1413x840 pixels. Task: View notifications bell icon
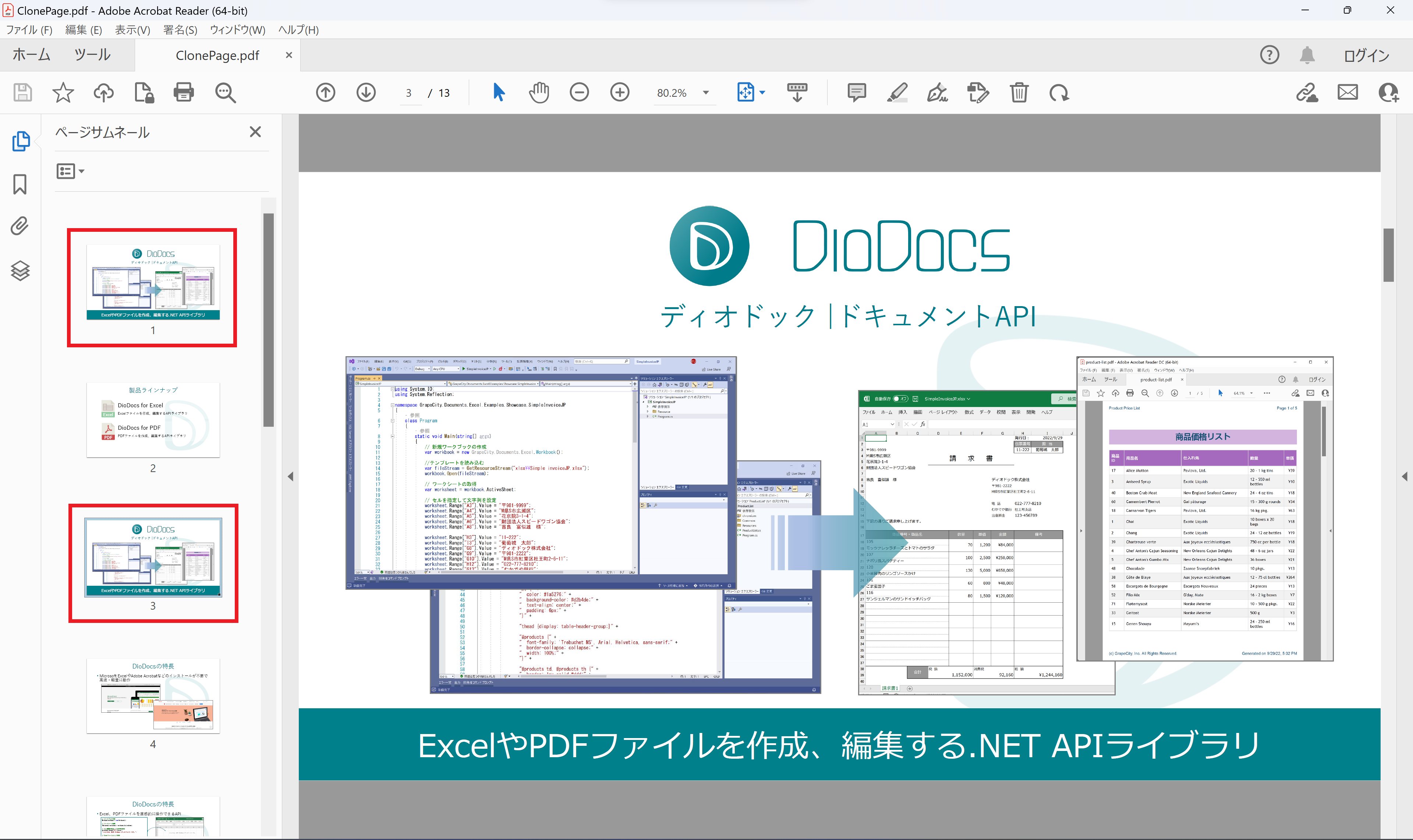1307,55
